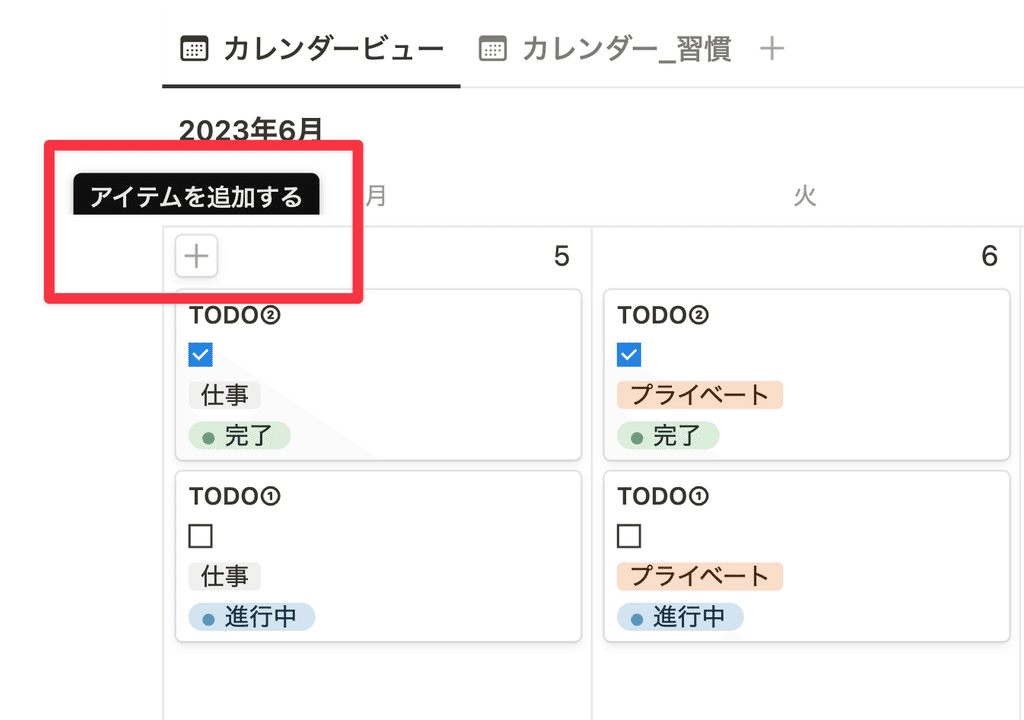Click the calendar icon beside カレンダー_習慣
The image size is (1024, 720).
(492, 49)
